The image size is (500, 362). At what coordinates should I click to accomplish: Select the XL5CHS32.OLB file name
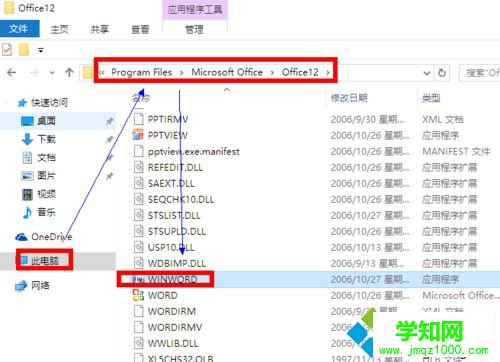(180, 358)
